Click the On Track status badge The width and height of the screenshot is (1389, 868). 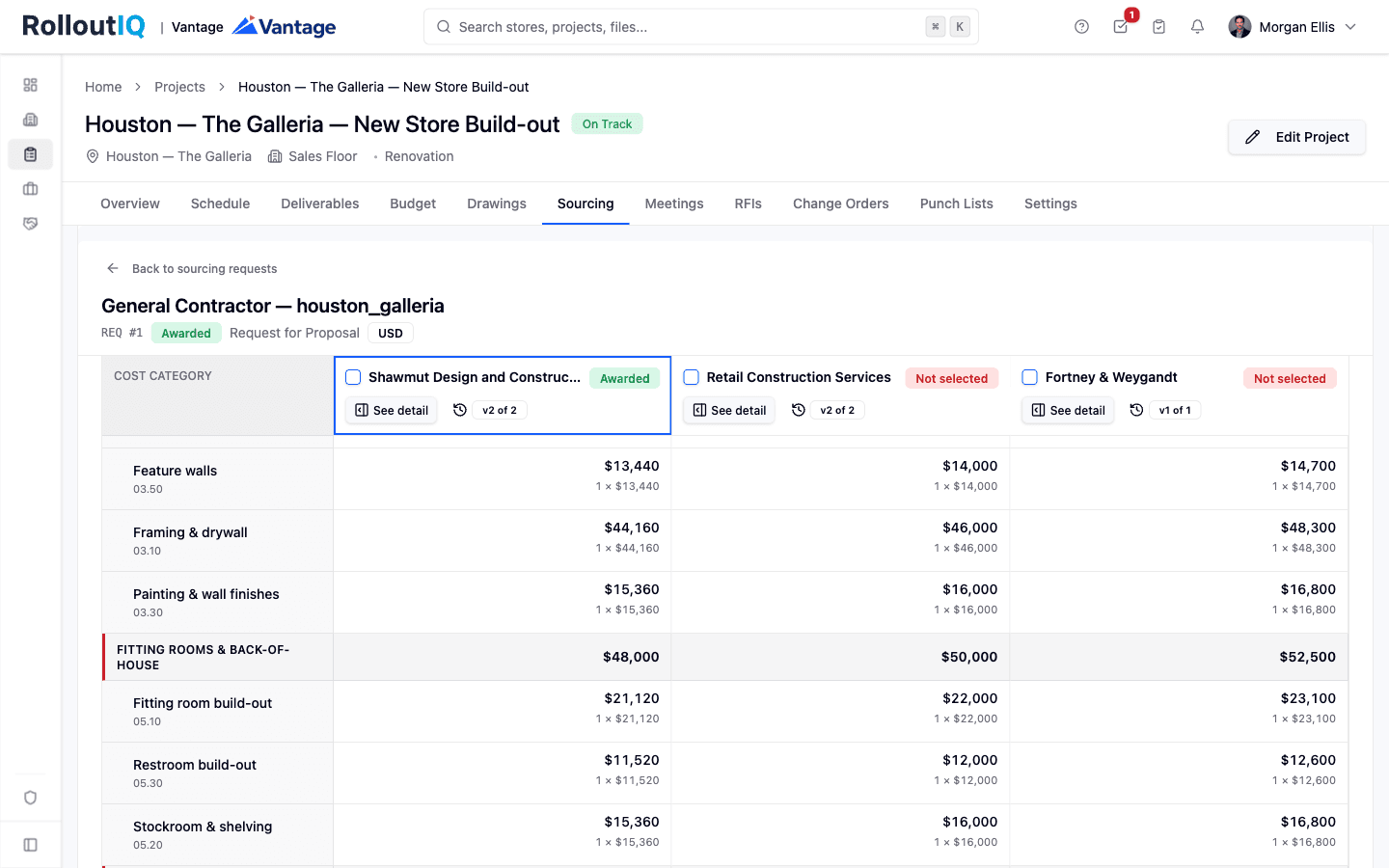(x=607, y=123)
